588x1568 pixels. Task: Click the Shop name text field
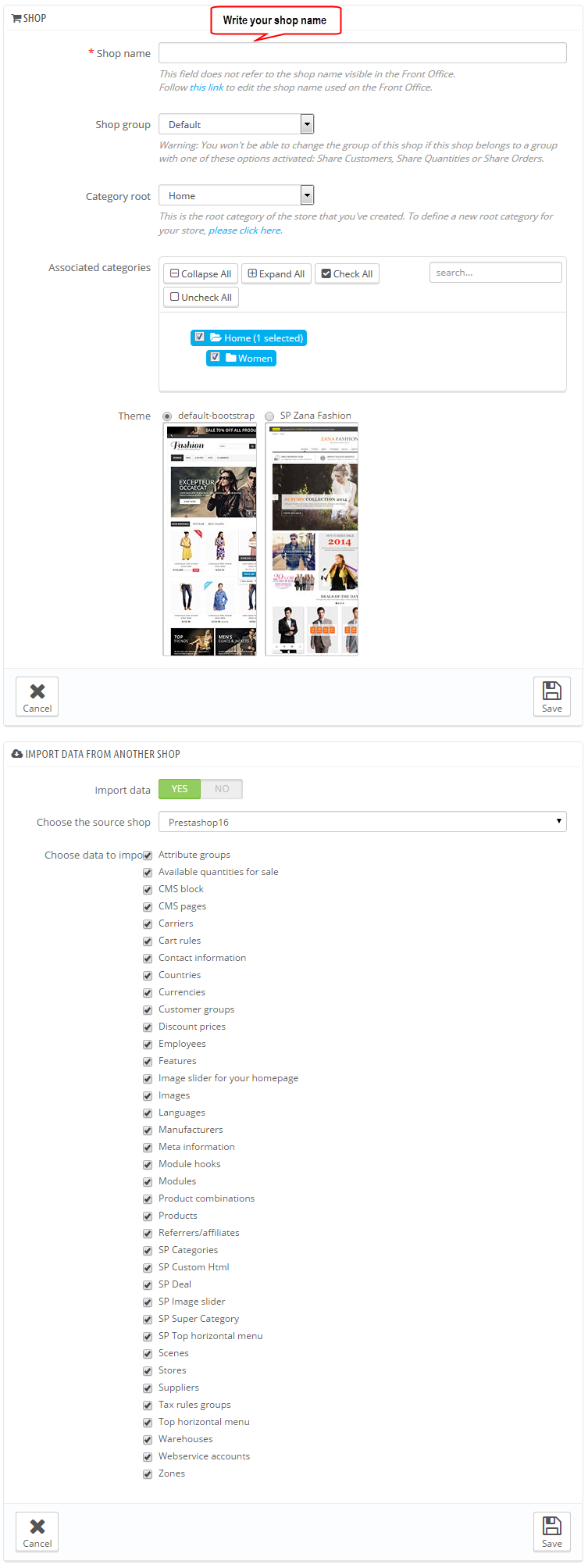pyautogui.click(x=362, y=52)
